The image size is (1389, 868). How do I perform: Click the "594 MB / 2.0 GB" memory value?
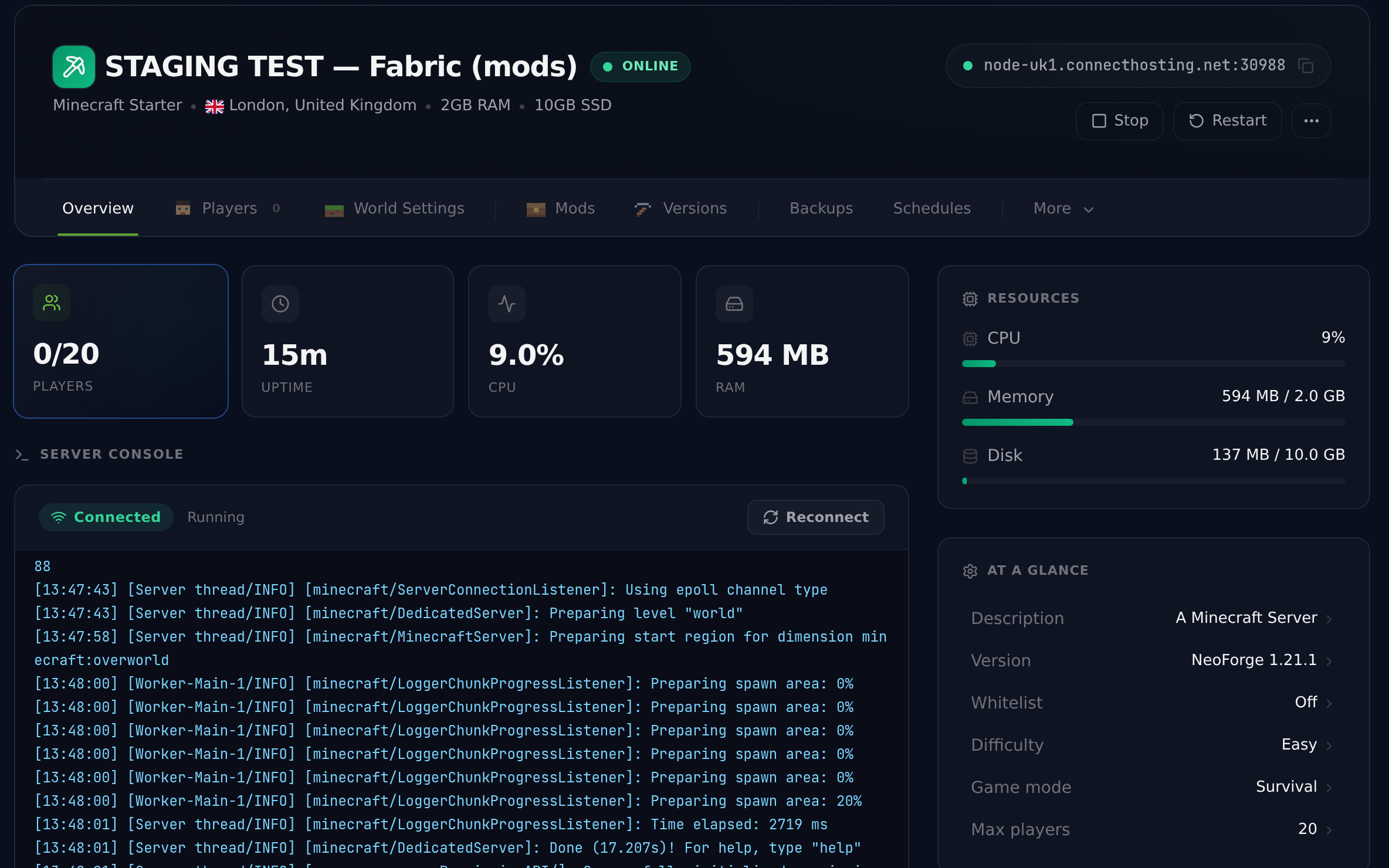(x=1283, y=396)
